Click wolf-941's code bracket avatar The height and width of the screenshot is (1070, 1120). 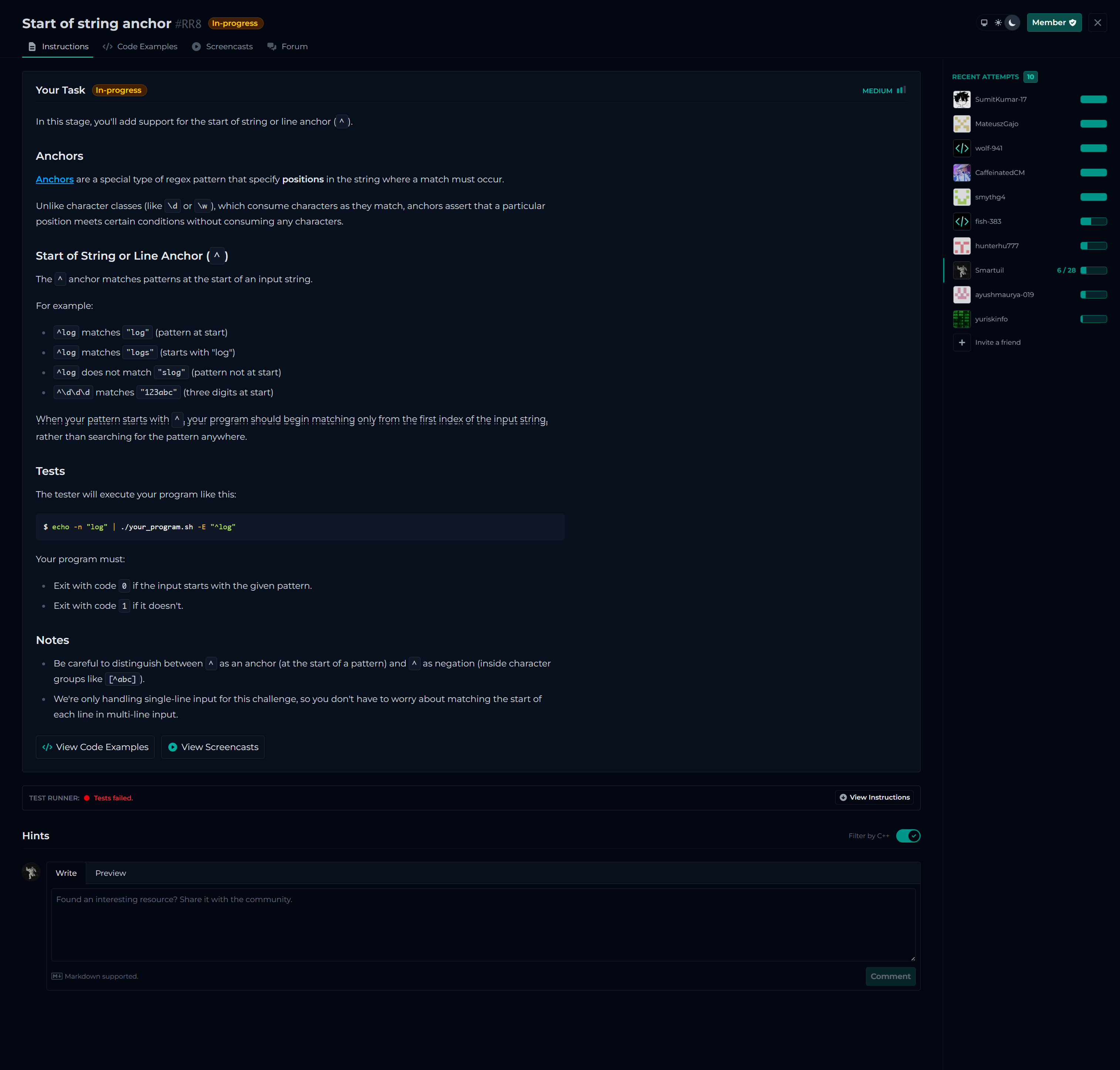[961, 148]
